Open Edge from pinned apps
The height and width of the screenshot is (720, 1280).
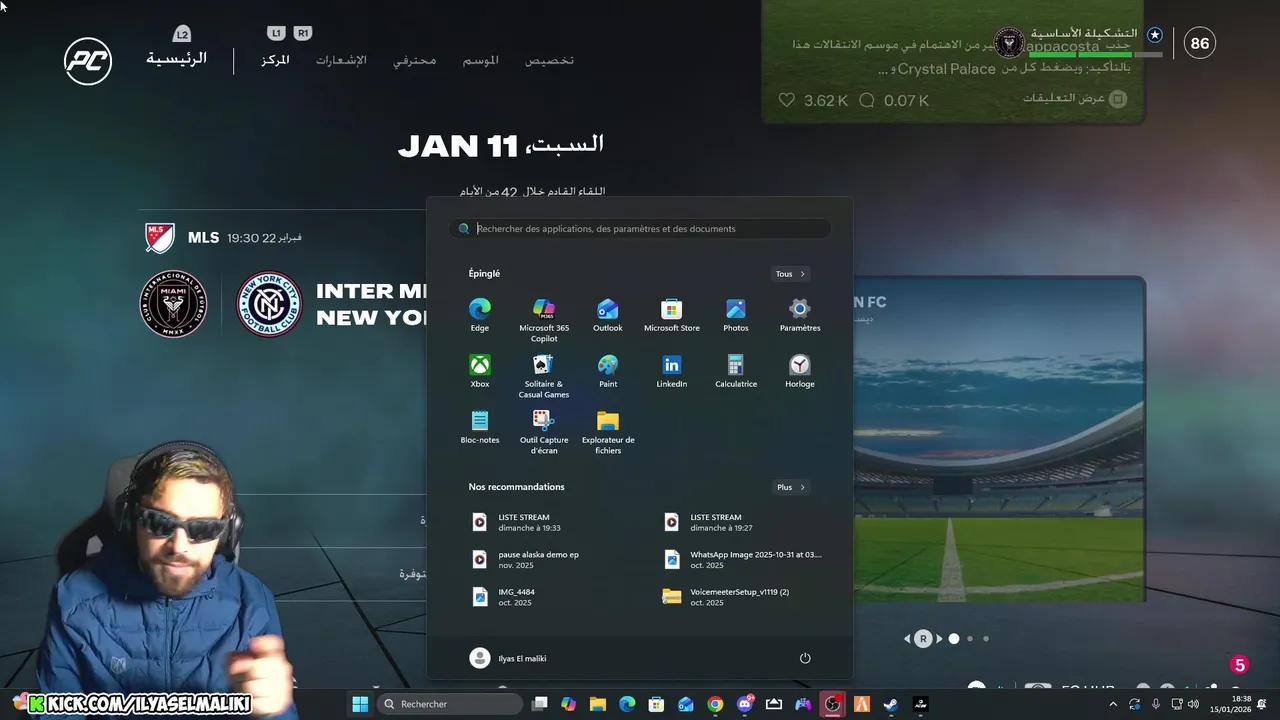coord(480,315)
